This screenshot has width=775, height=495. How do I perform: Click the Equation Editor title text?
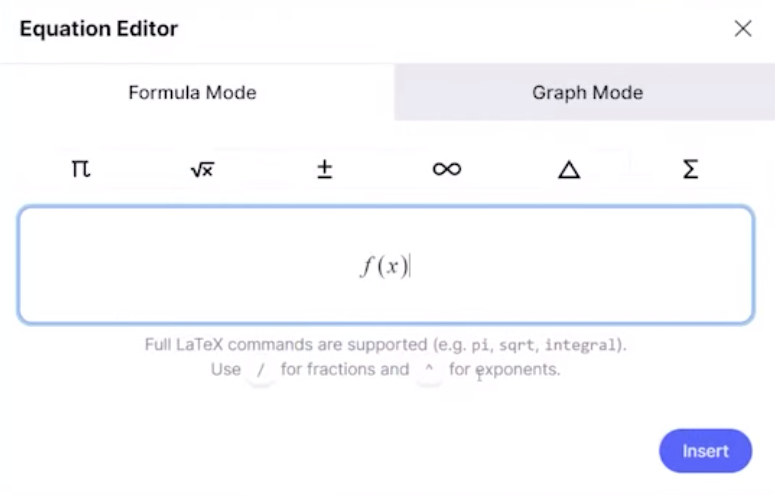click(x=98, y=29)
